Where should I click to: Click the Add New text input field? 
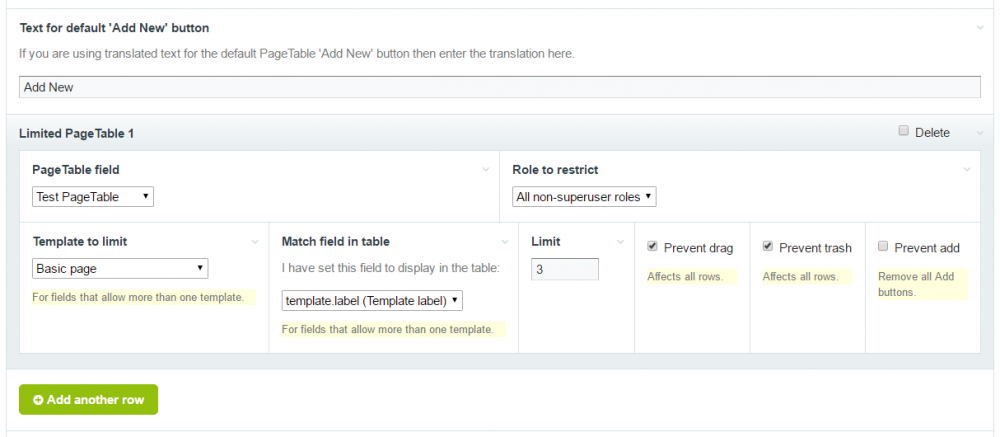[500, 87]
